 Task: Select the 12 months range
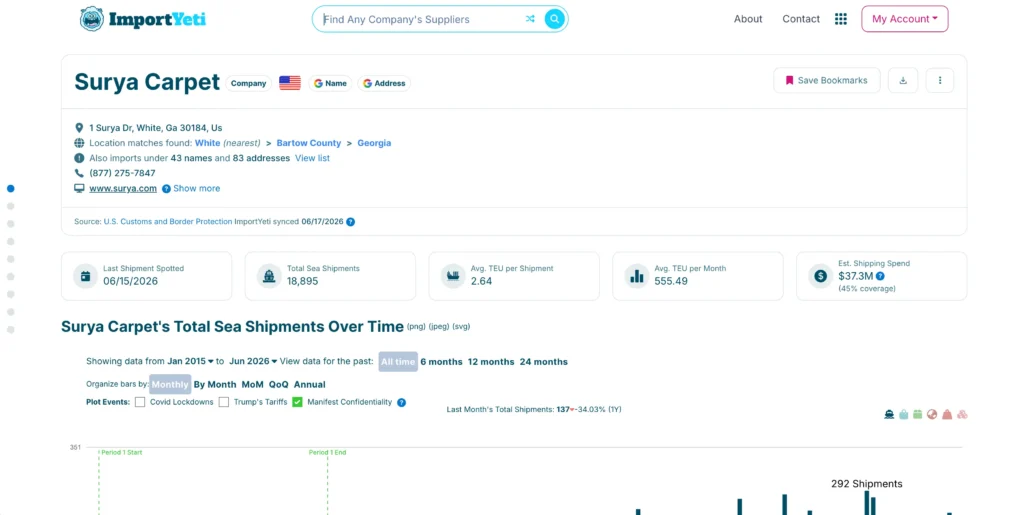(491, 362)
